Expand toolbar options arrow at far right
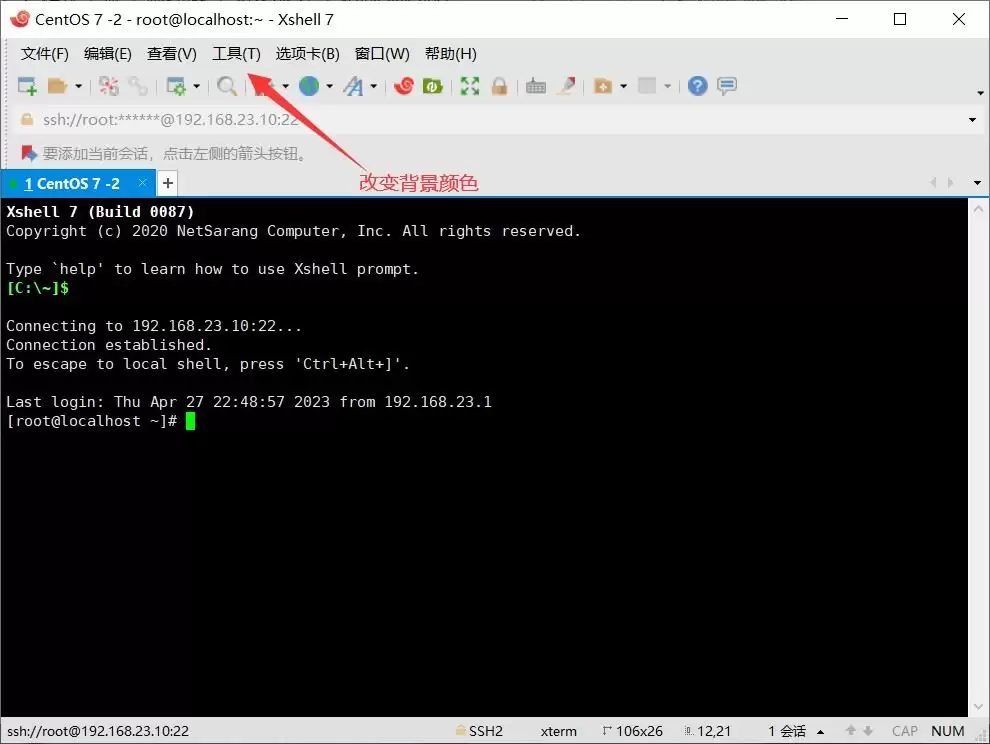Image resolution: width=990 pixels, height=744 pixels. 980,93
